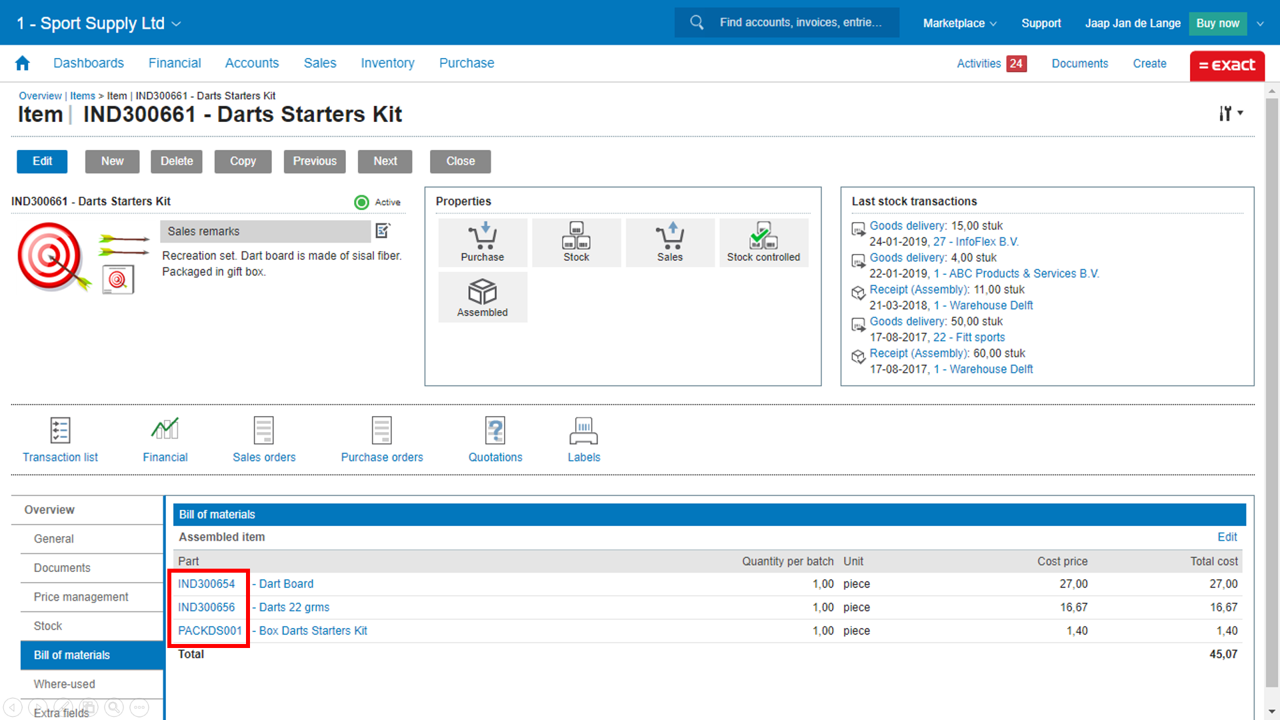This screenshot has height=720, width=1280.
Task: Open the Financial chart icon
Action: tap(165, 431)
